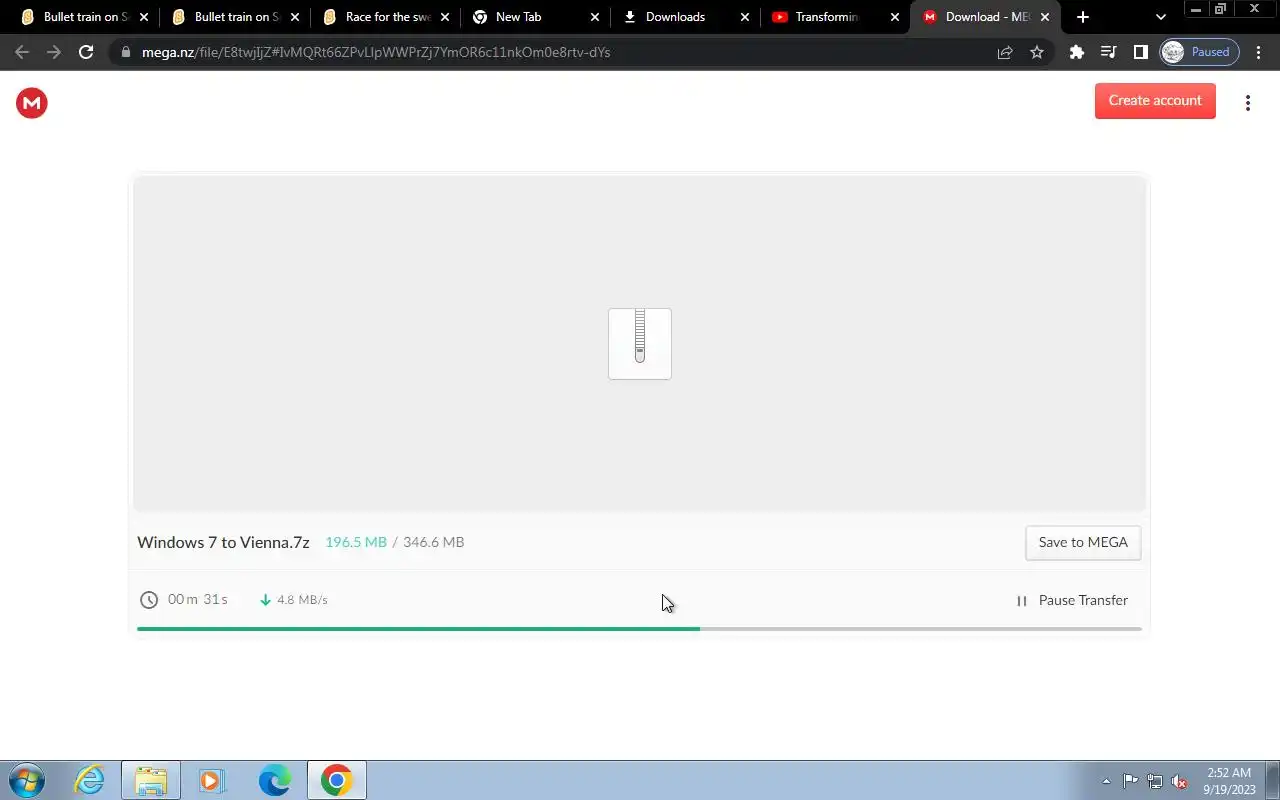The image size is (1280, 800).
Task: Bookmark this page with star icon
Action: point(1037,52)
